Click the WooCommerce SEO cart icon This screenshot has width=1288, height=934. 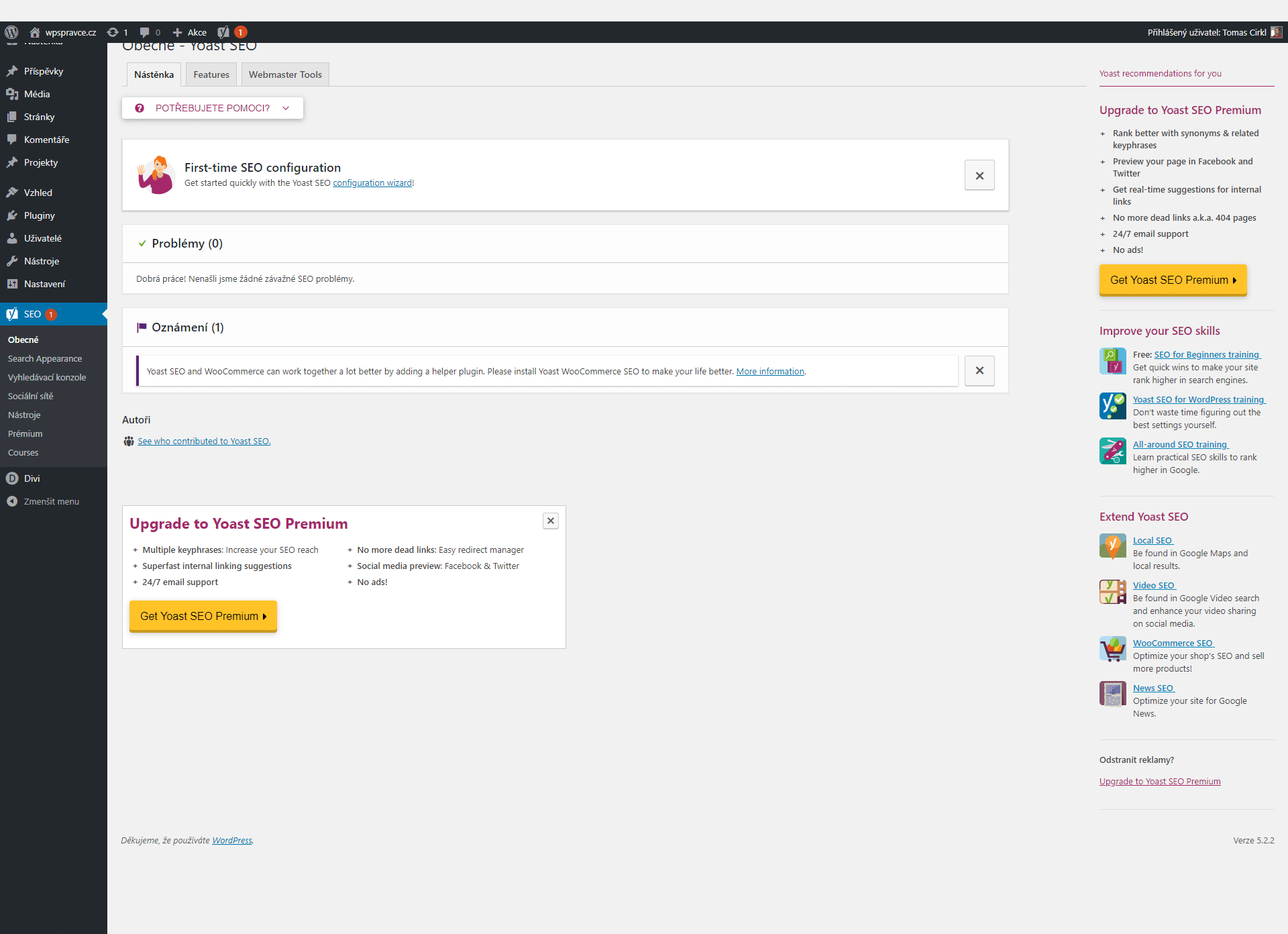coord(1113,650)
